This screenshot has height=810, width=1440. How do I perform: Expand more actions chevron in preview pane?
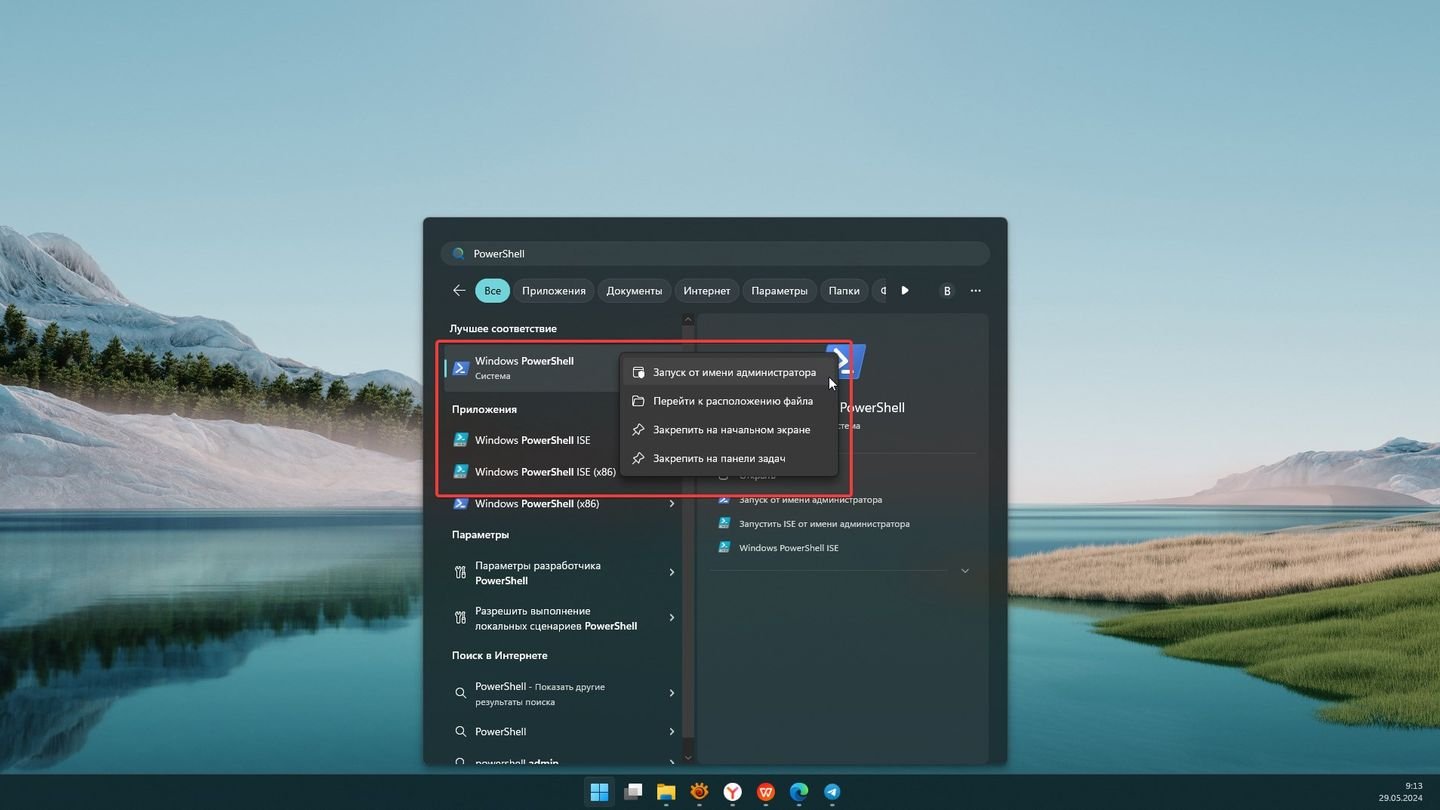(x=965, y=571)
